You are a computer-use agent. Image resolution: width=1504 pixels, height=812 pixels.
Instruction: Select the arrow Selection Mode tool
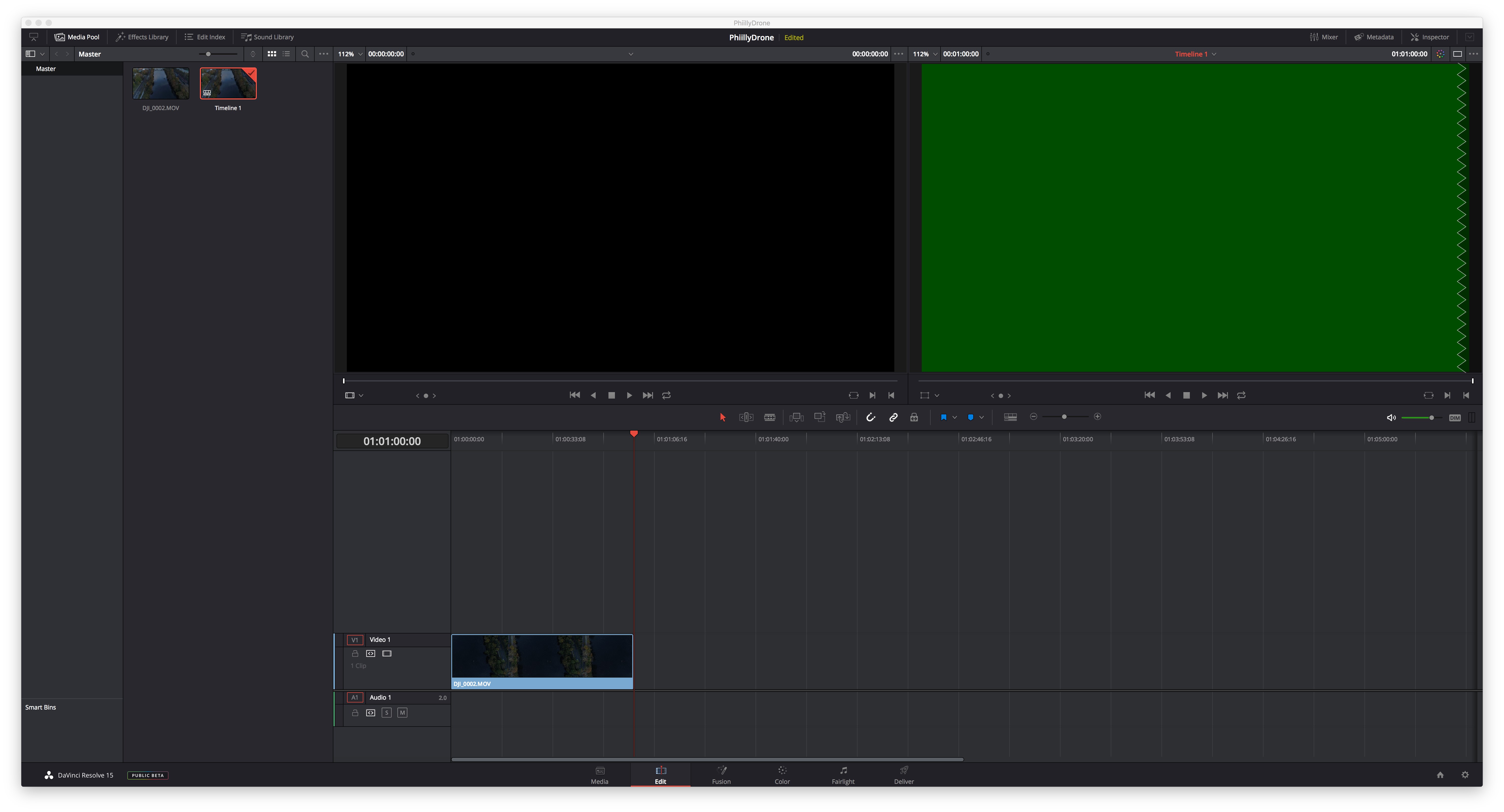[x=722, y=417]
